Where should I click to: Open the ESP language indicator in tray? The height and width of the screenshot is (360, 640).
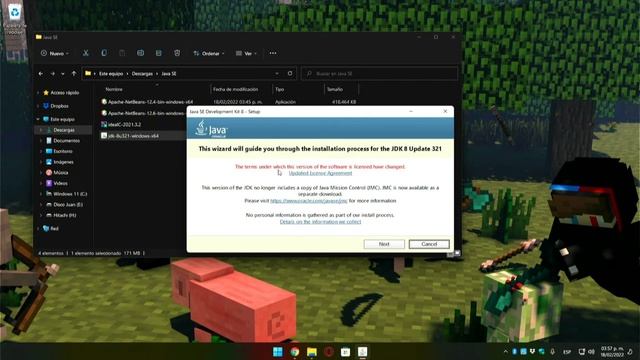[567, 352]
